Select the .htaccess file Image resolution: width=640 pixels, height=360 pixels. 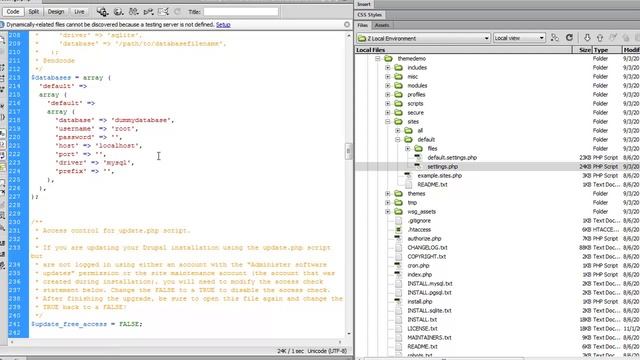[x=419, y=229]
